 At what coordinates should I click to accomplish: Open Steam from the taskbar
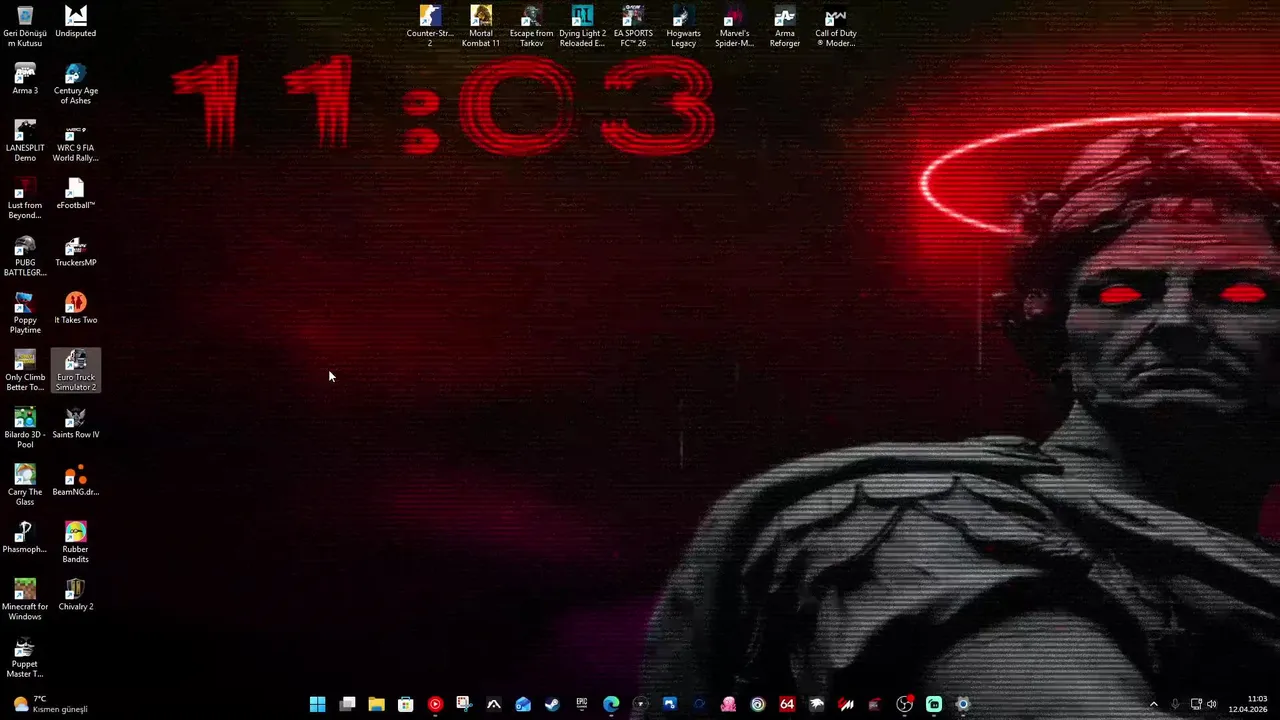click(552, 704)
